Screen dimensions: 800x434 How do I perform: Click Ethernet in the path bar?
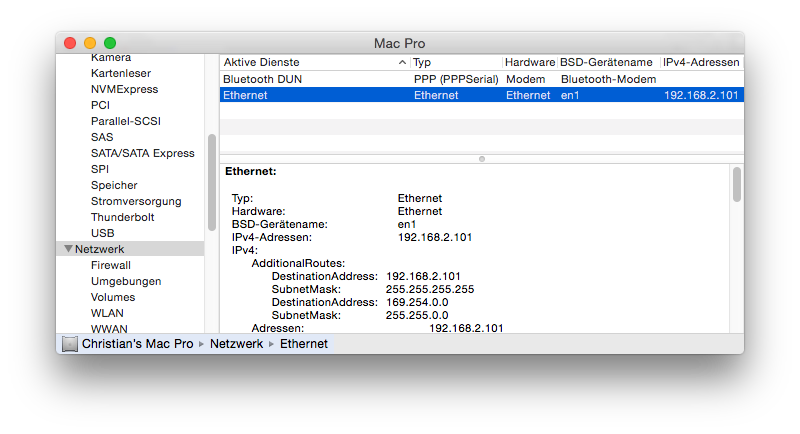304,344
